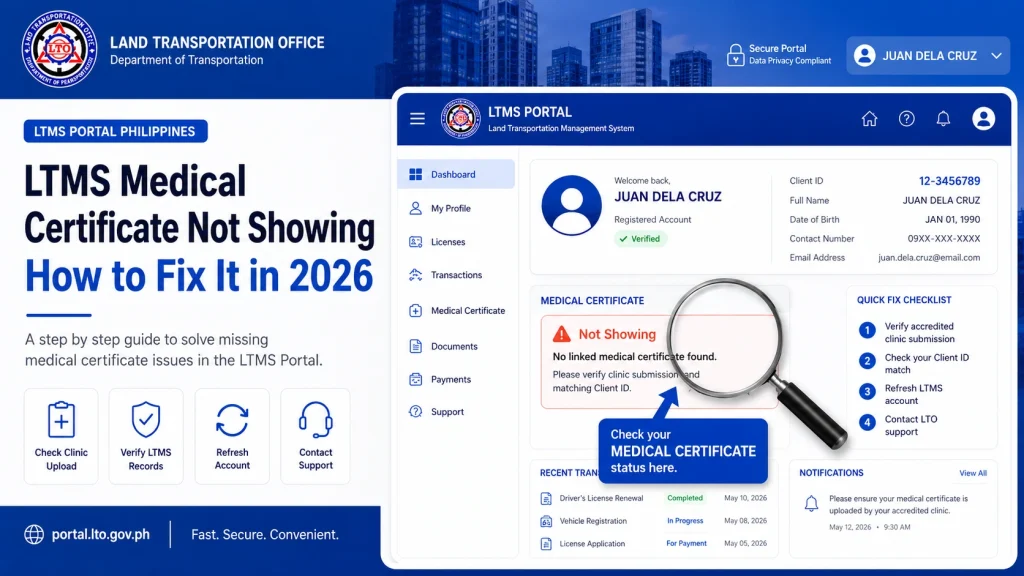Click the Secure Portal lock icon
Image resolution: width=1024 pixels, height=576 pixels.
735,55
